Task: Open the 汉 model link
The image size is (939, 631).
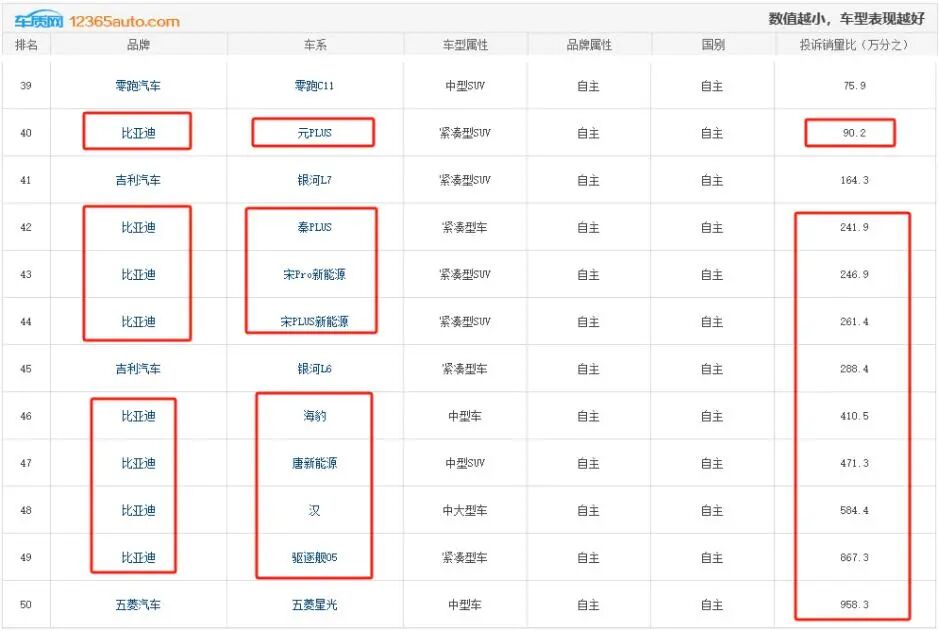Action: click(314, 511)
